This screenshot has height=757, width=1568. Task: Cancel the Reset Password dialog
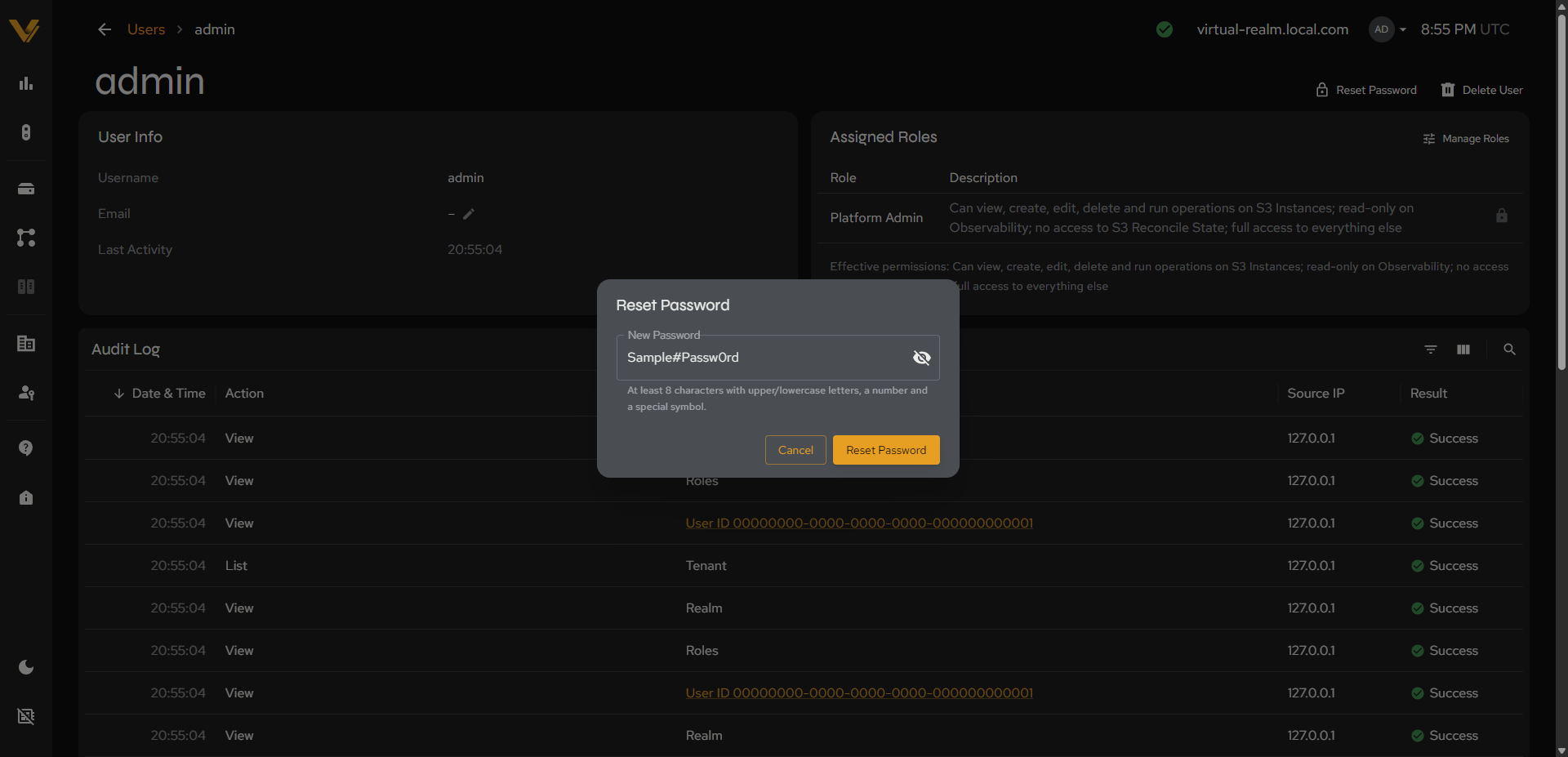(x=795, y=450)
